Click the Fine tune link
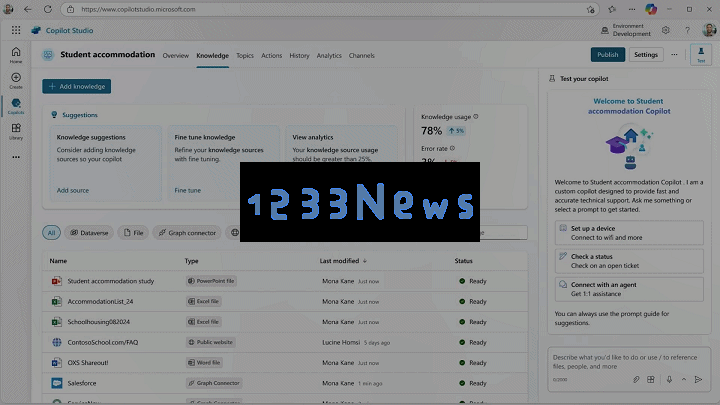This screenshot has height=405, width=720. [x=187, y=190]
